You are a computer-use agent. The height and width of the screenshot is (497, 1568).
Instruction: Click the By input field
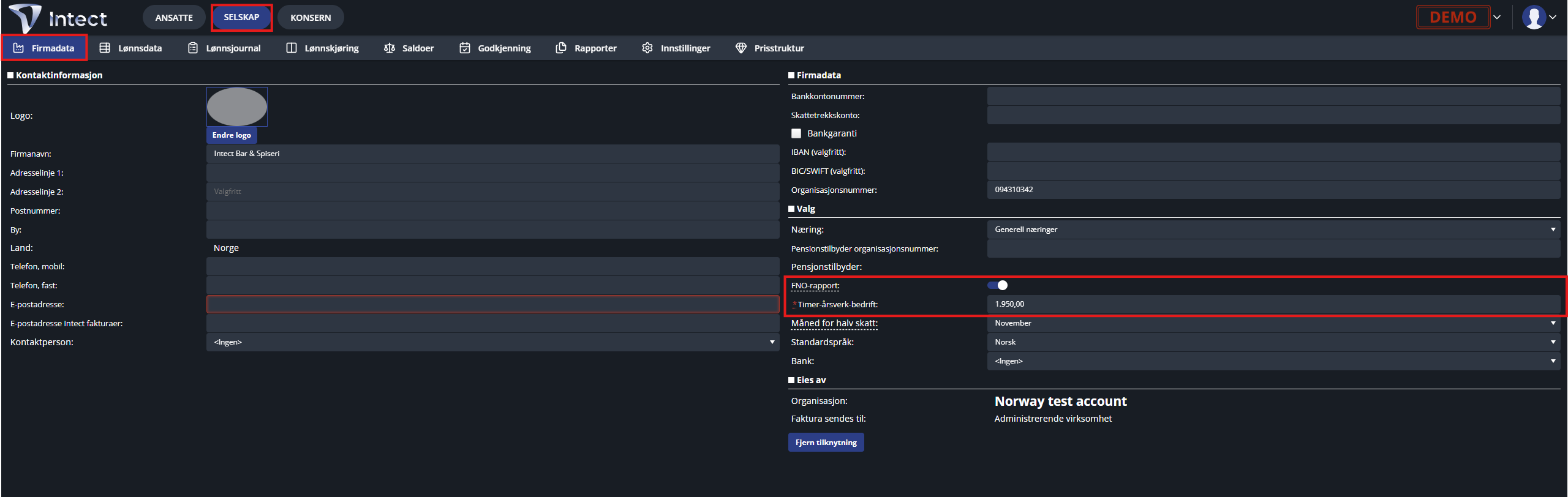coord(492,230)
